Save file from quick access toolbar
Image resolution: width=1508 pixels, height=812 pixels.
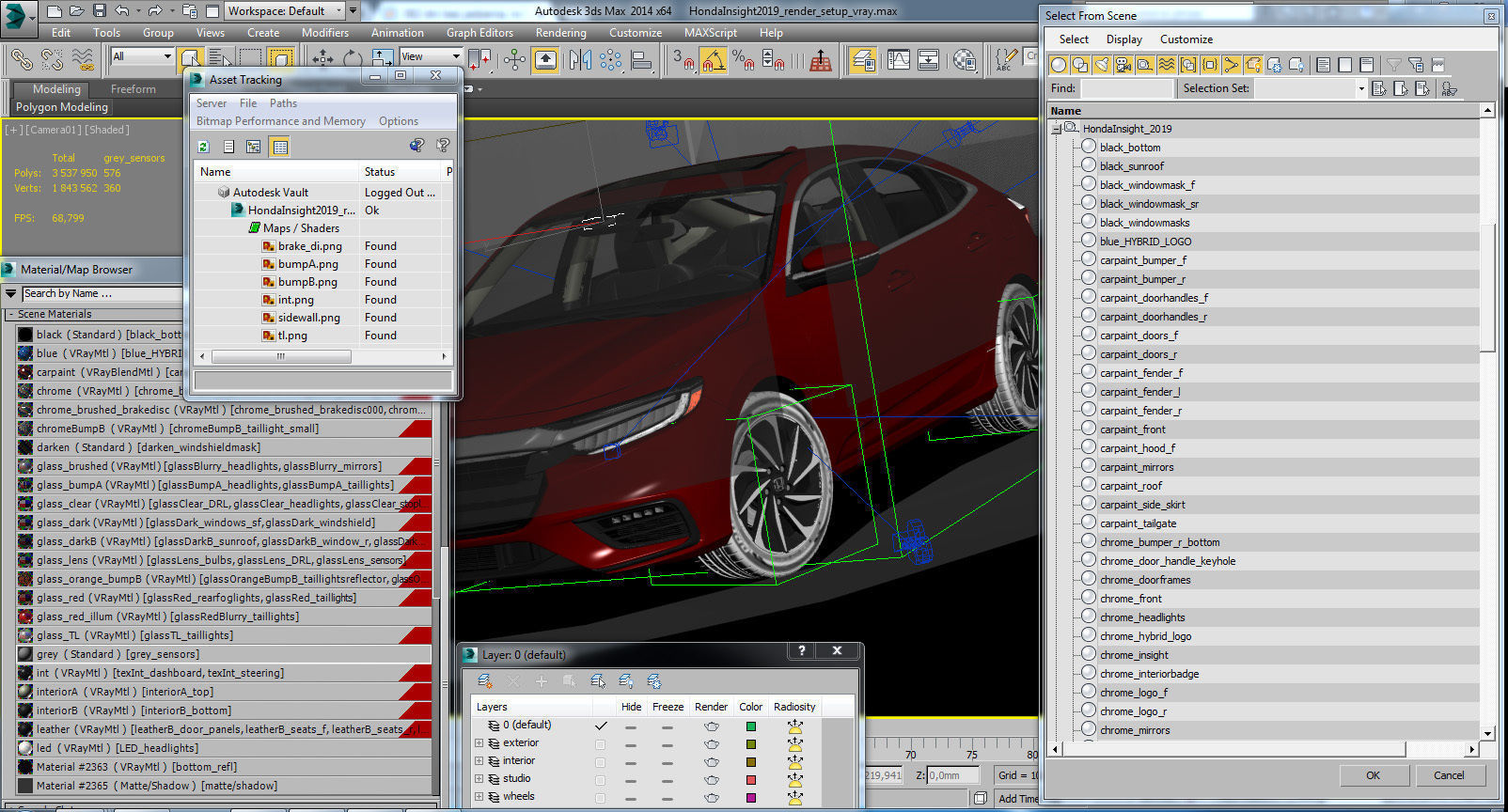click(100, 11)
